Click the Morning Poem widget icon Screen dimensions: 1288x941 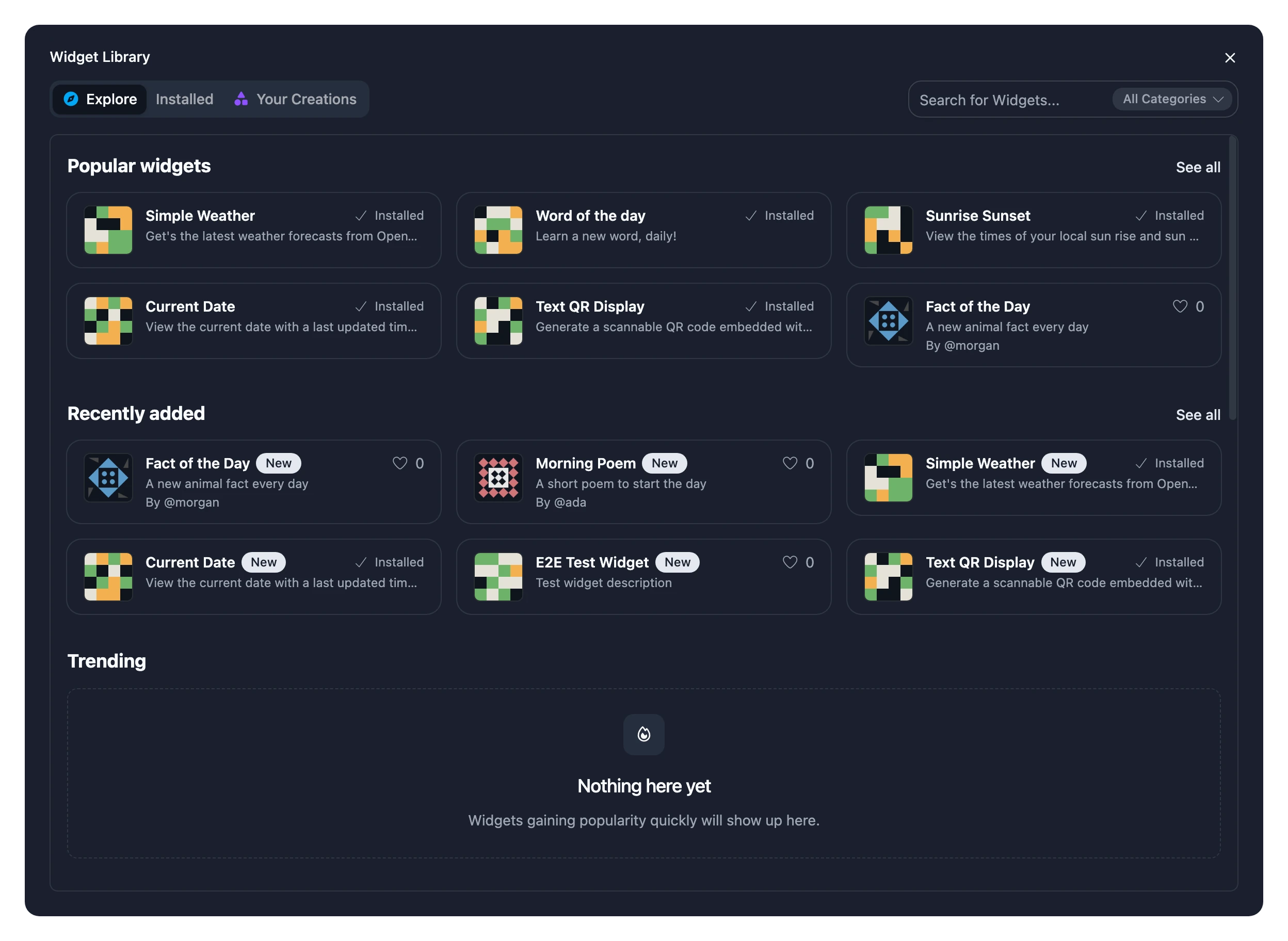click(498, 477)
